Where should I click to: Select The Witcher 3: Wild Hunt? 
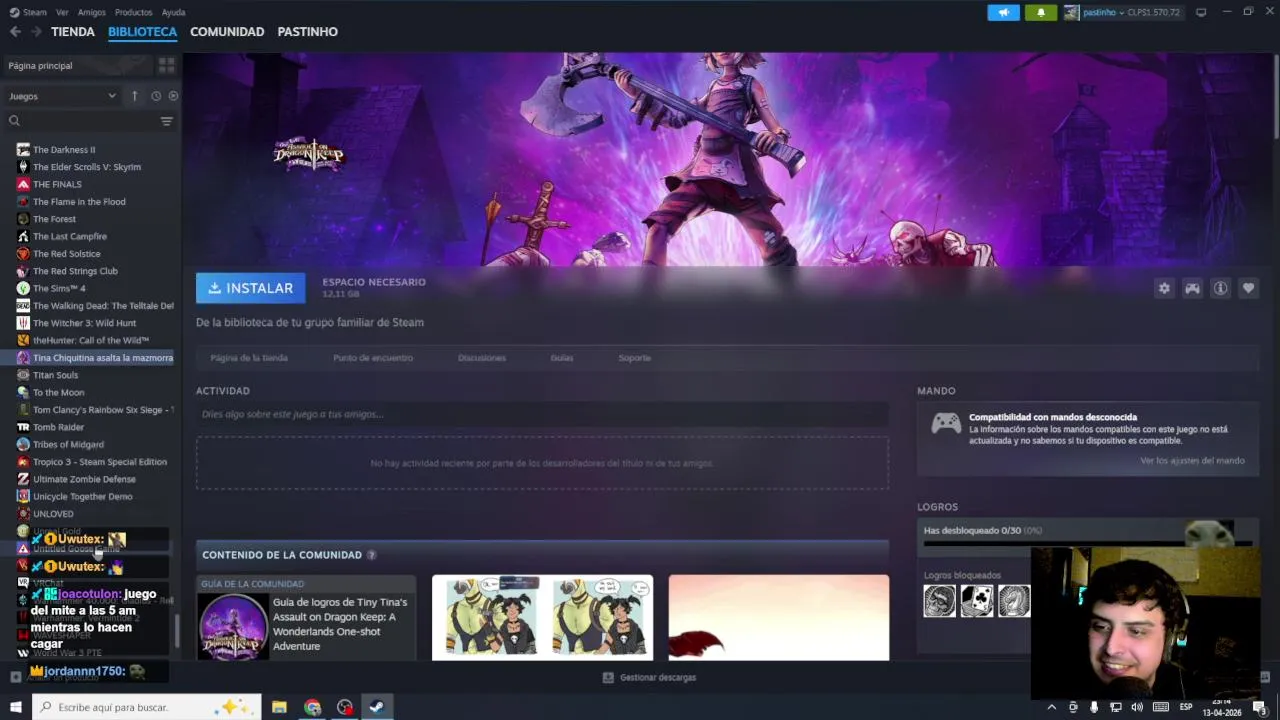pos(85,323)
